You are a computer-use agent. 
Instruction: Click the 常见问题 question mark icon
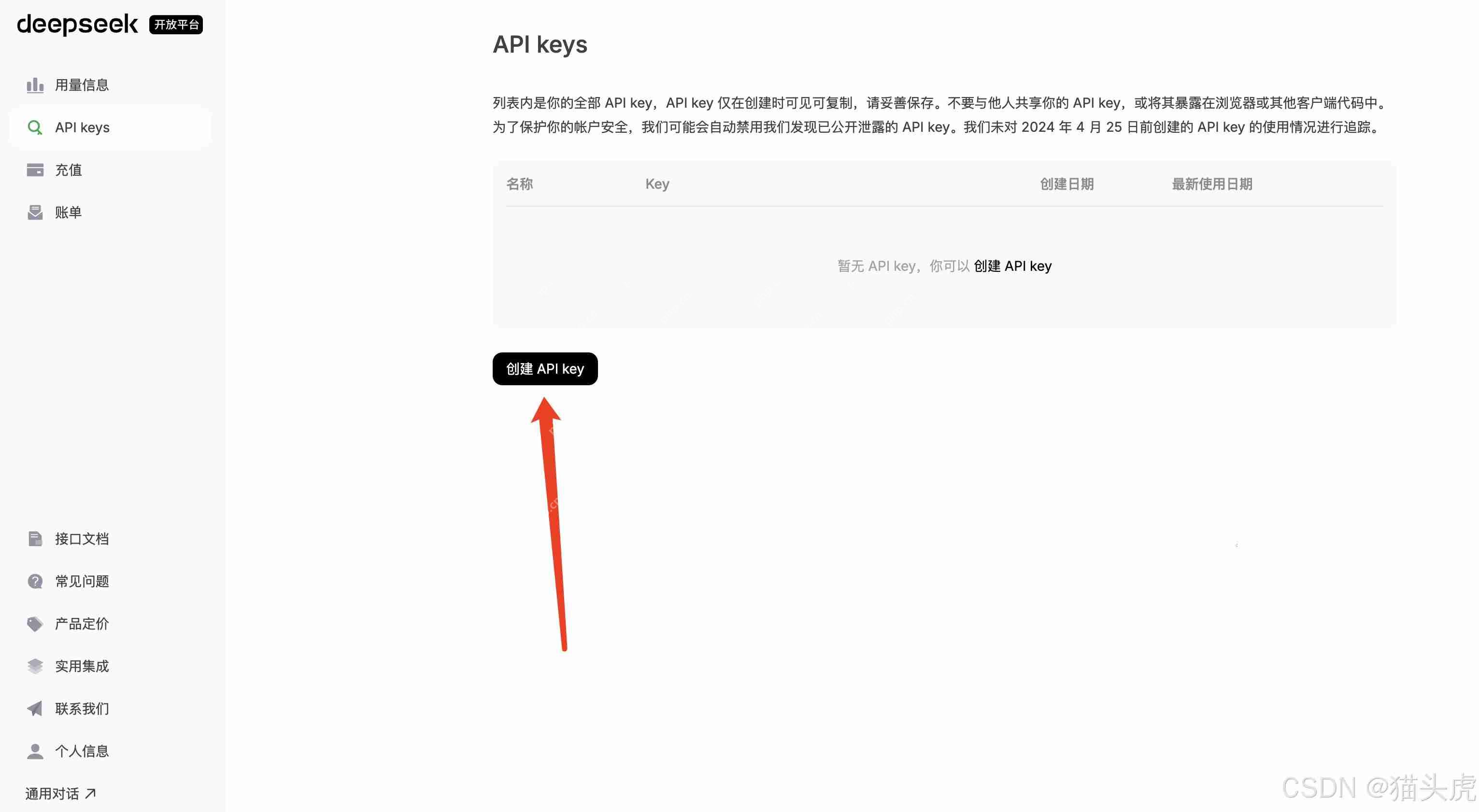(35, 581)
